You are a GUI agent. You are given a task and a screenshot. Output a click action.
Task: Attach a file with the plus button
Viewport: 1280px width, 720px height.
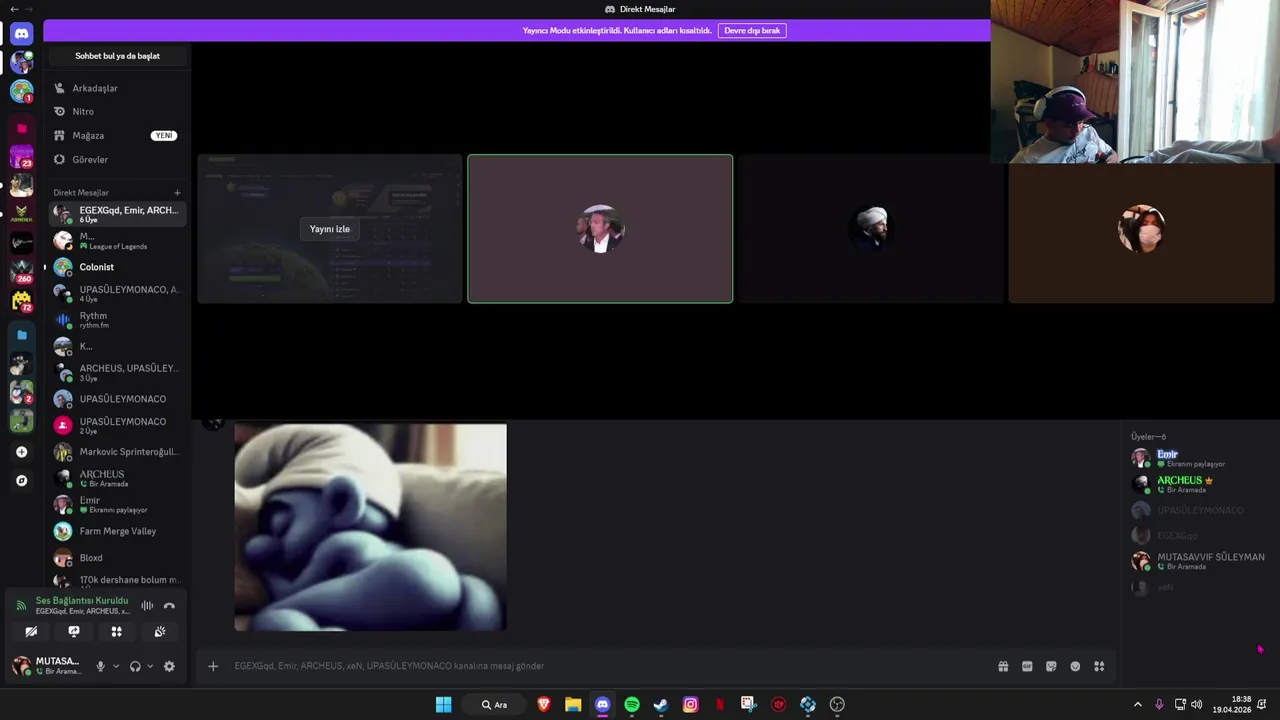pyautogui.click(x=213, y=666)
